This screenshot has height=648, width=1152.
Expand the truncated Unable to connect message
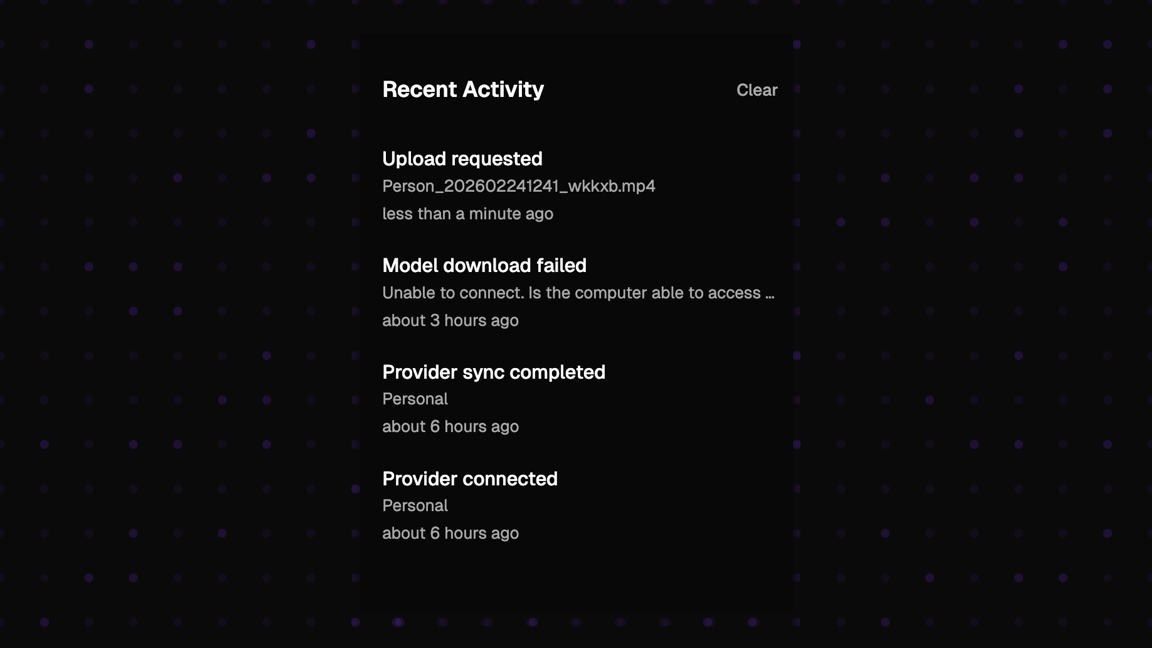pos(579,293)
